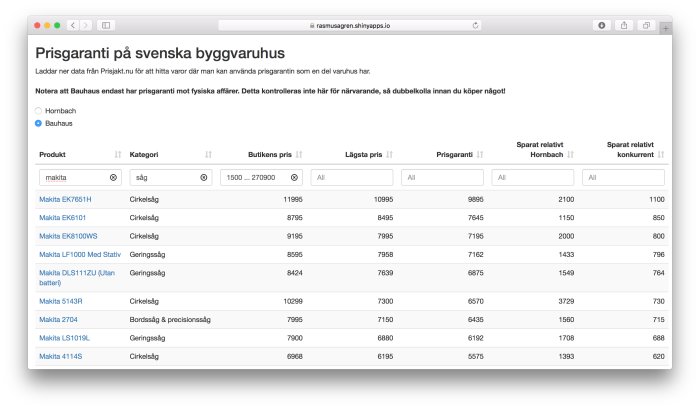Open the Makita 2704 product link
This screenshot has height=409, width=700.
coord(58,320)
